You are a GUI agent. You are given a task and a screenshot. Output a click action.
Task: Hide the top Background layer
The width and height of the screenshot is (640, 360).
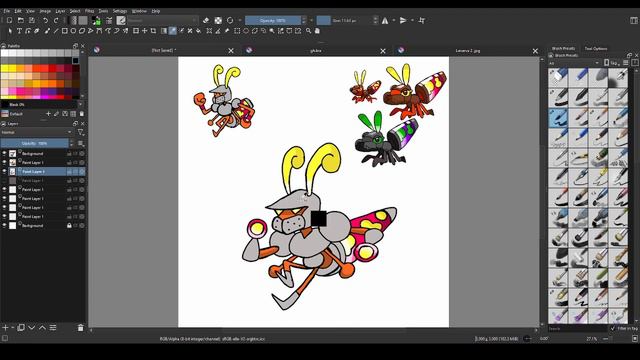pyautogui.click(x=4, y=153)
